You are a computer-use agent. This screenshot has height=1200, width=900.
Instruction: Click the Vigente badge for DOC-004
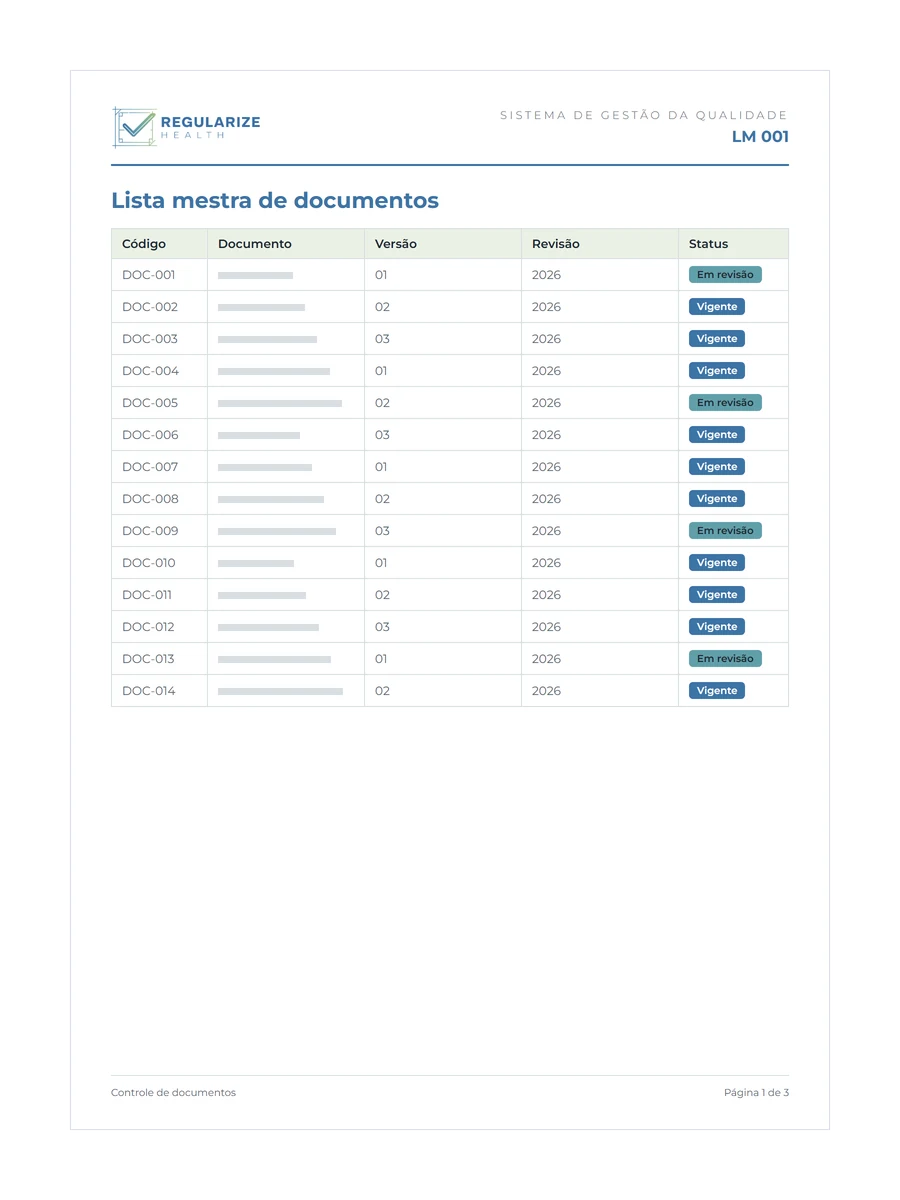click(717, 371)
